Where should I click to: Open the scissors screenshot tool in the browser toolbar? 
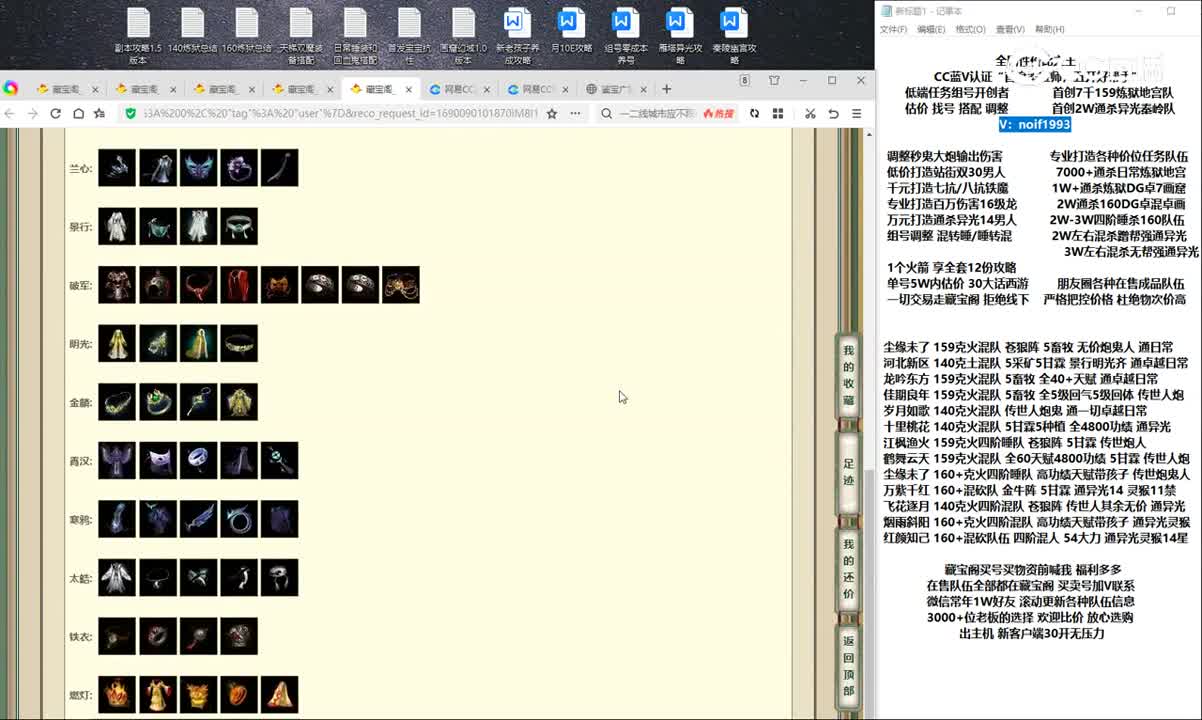(x=811, y=114)
